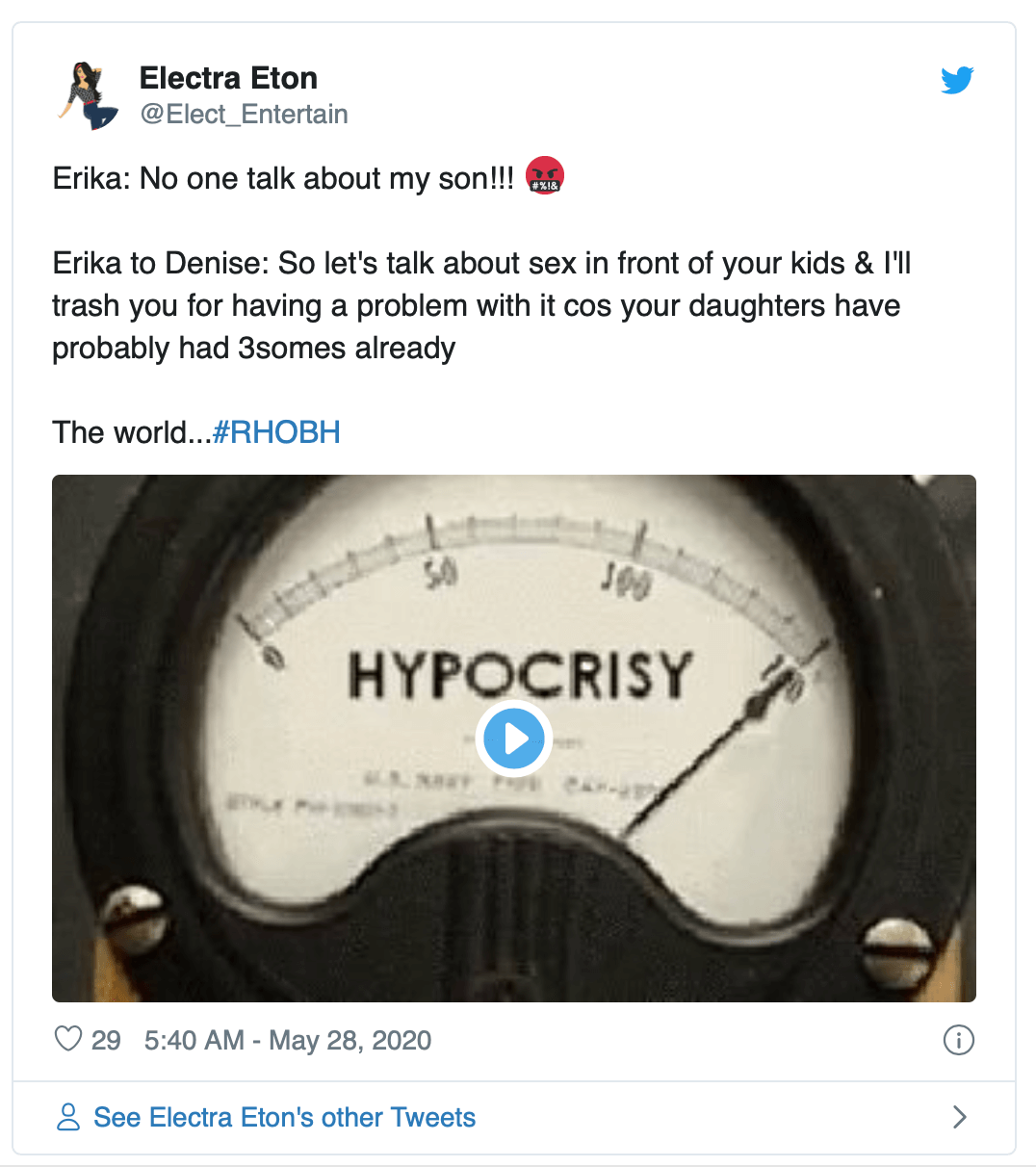Screen dimensions: 1036x1167
Task: Click the HYPOCRISY label in the GIF
Action: point(520,674)
